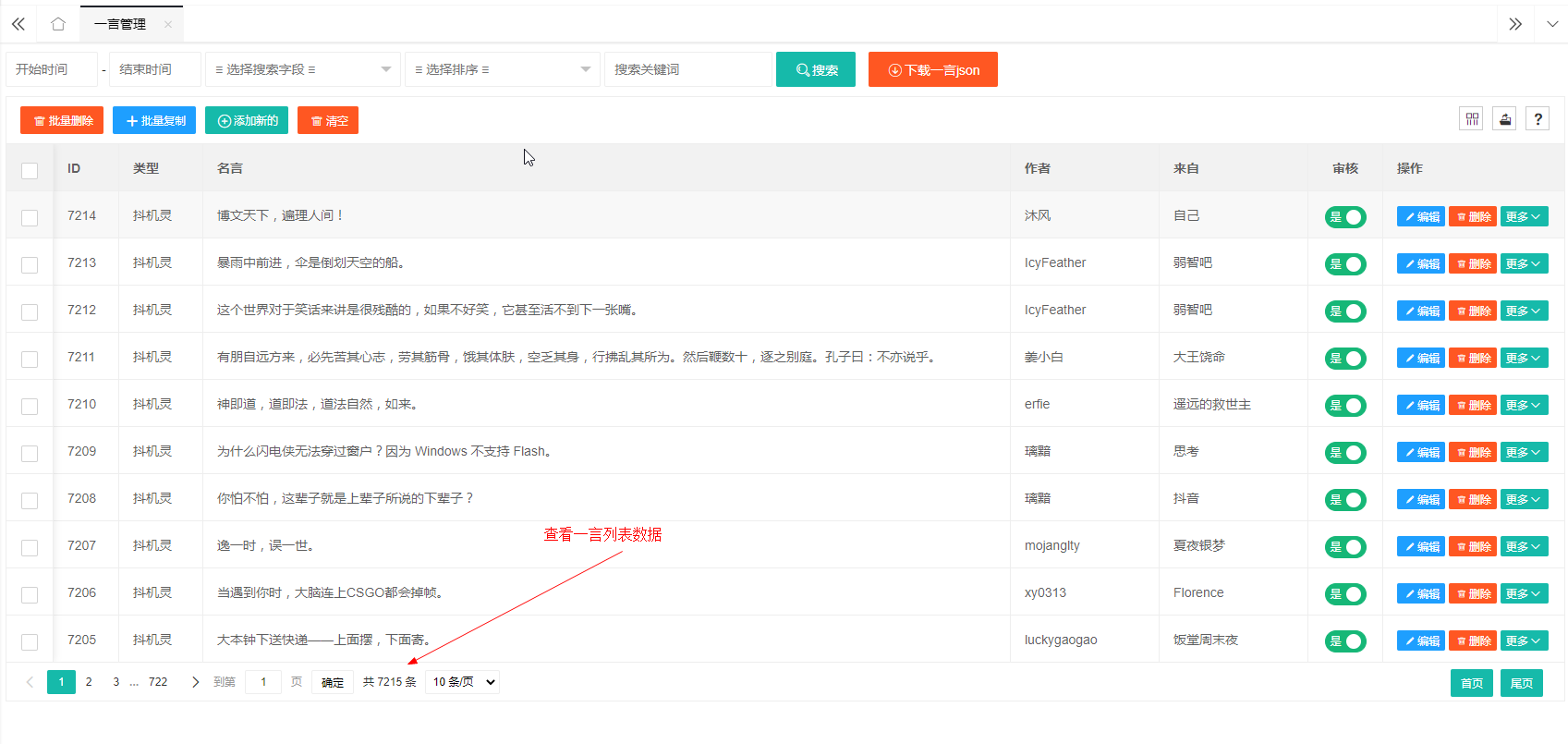Tick the checkbox for row 7211
Screen dimensions: 1568x744
pyautogui.click(x=30, y=359)
